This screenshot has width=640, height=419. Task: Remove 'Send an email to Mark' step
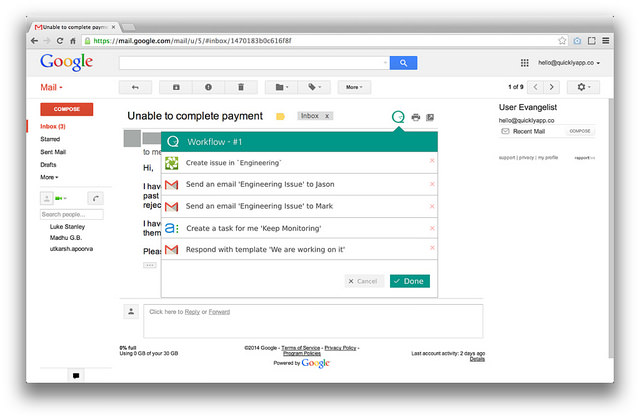pyautogui.click(x=432, y=206)
